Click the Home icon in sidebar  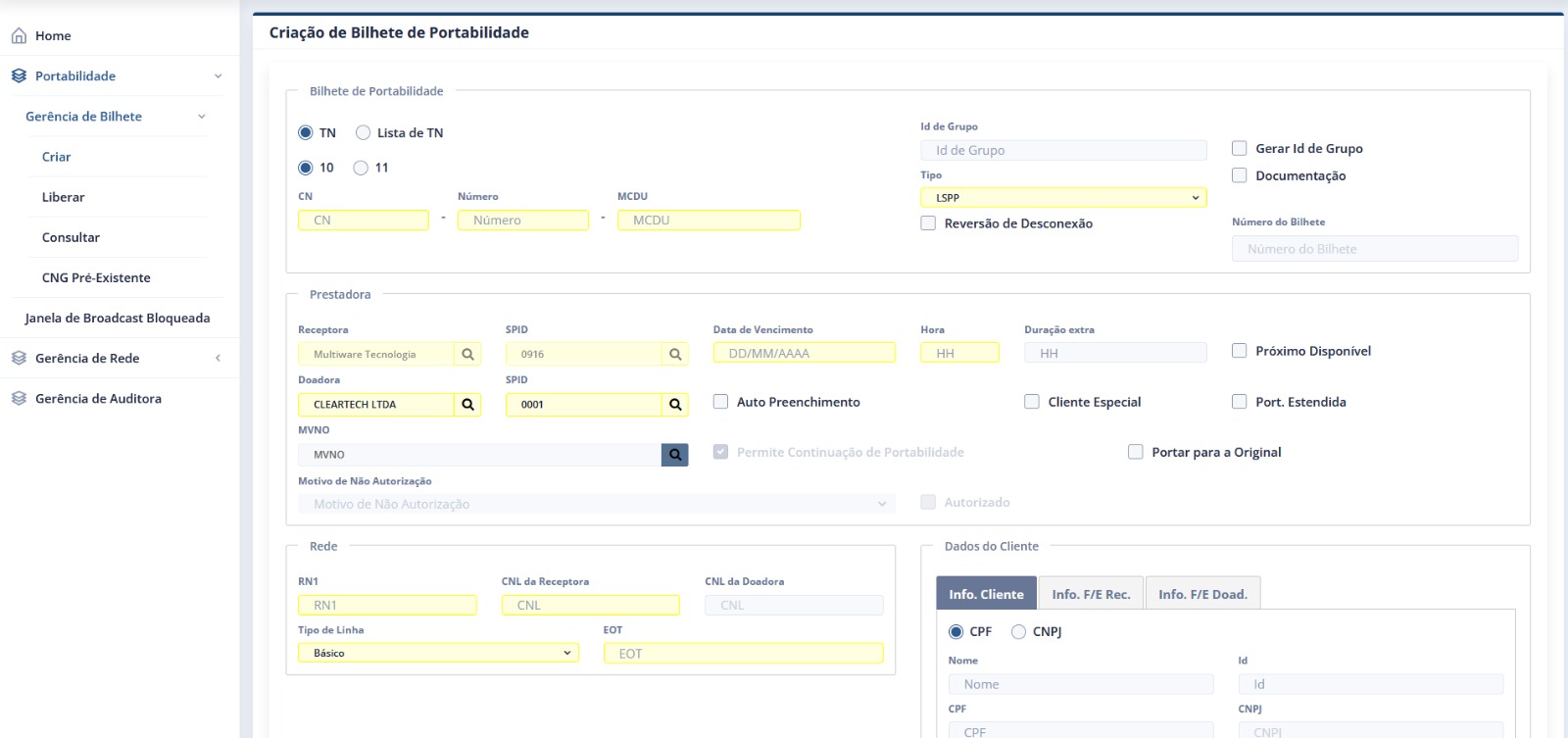[19, 36]
